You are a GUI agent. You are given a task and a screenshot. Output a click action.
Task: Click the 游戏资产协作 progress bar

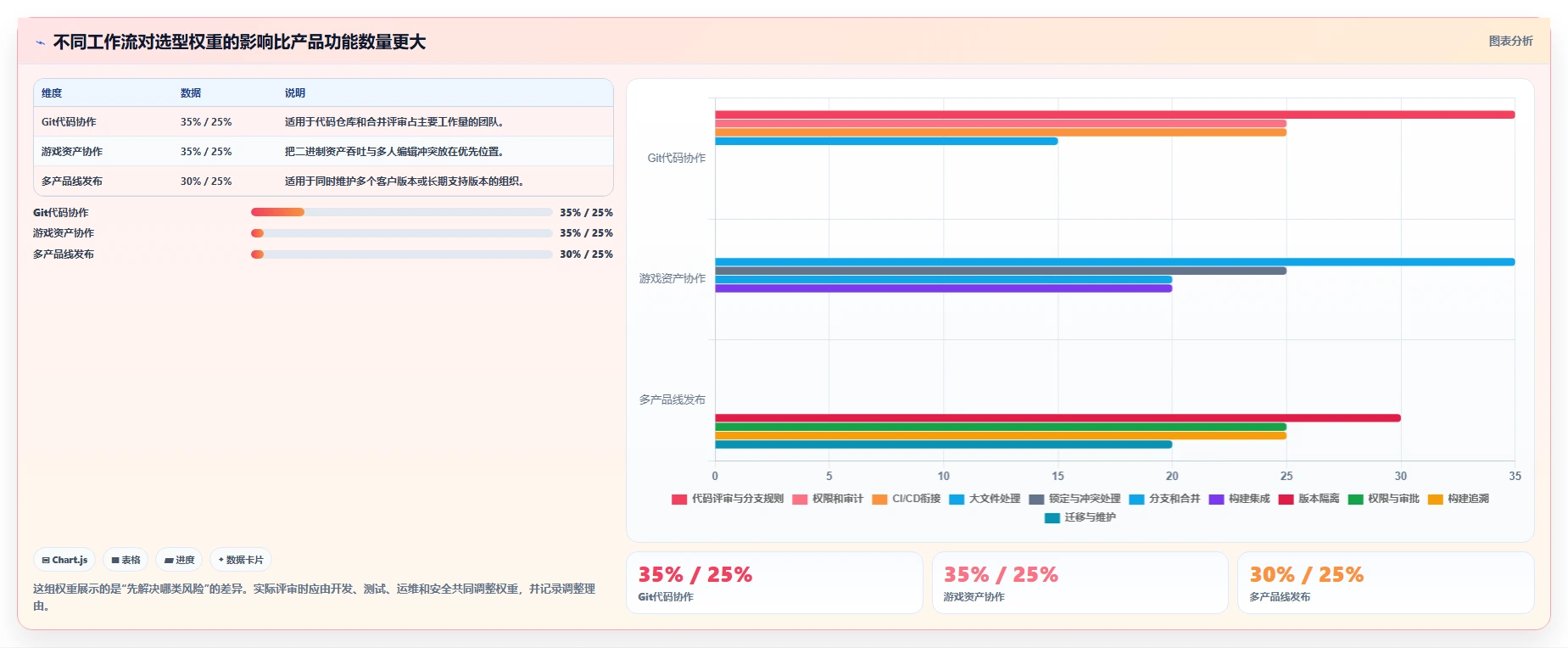tap(401, 233)
